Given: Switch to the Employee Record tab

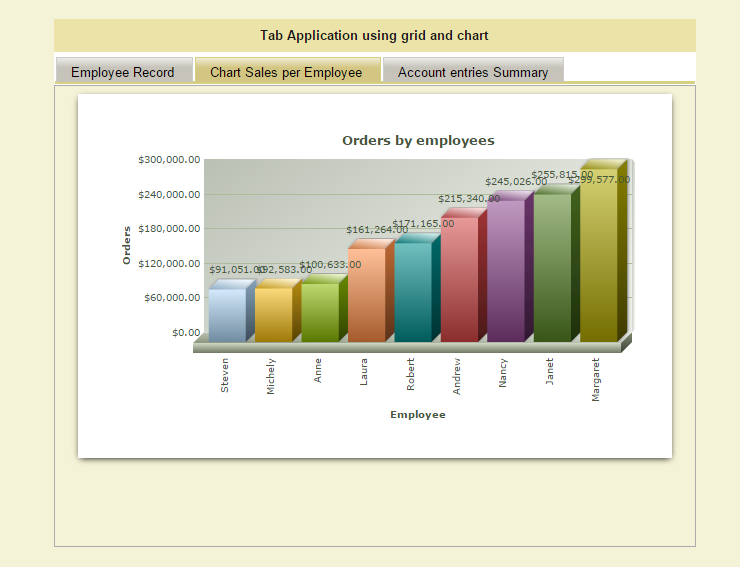Looking at the screenshot, I should coord(123,72).
